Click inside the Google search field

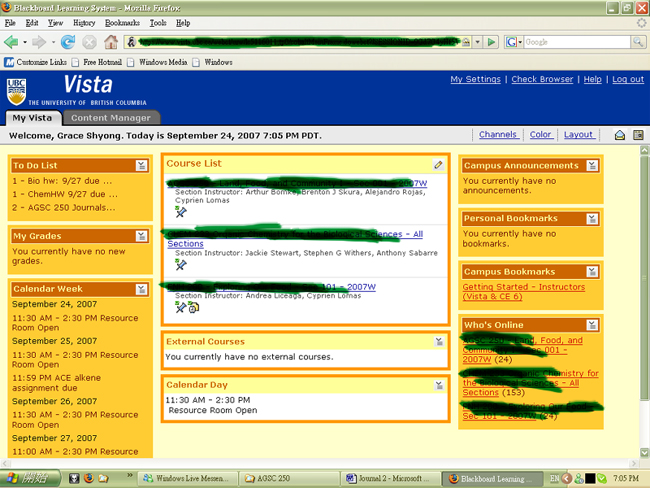point(577,42)
